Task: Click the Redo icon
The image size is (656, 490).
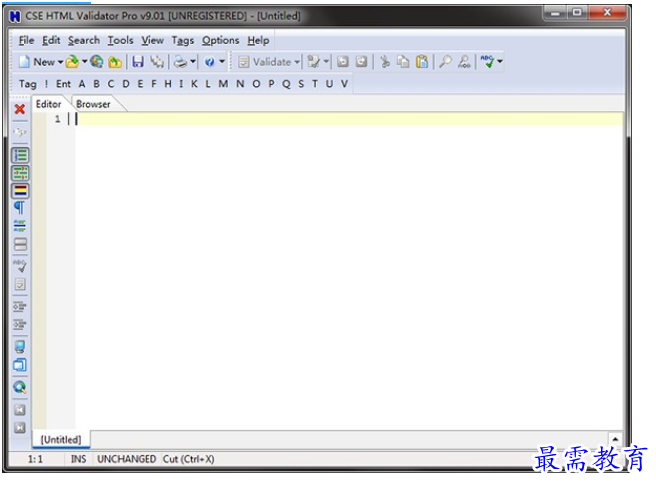Action: coord(361,62)
